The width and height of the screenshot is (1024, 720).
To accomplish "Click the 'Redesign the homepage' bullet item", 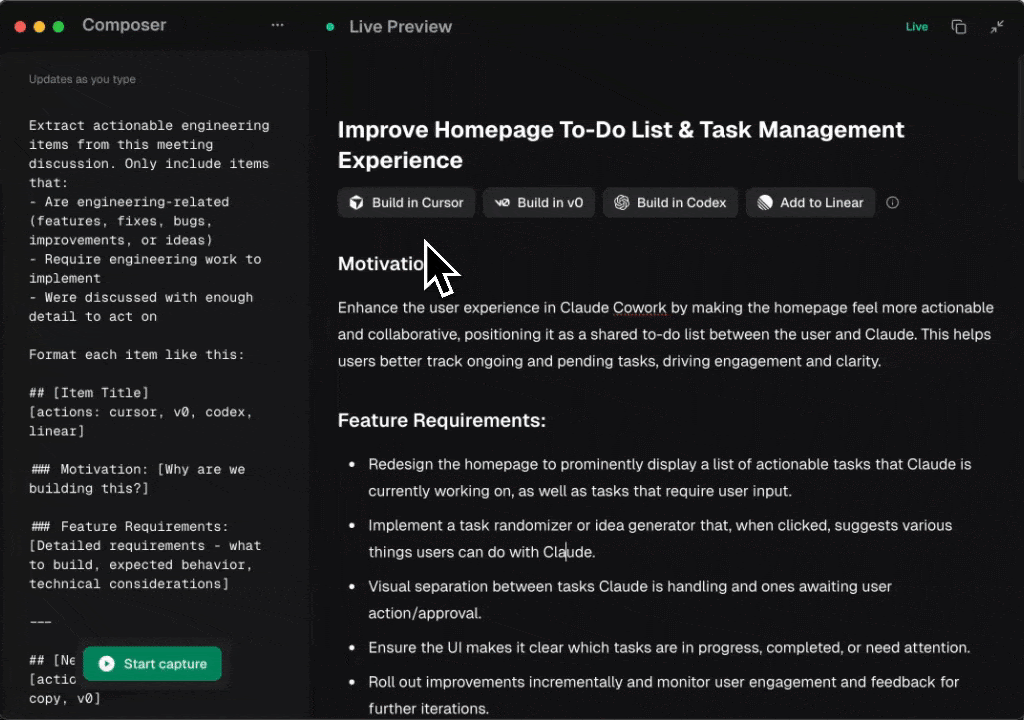I will 669,478.
